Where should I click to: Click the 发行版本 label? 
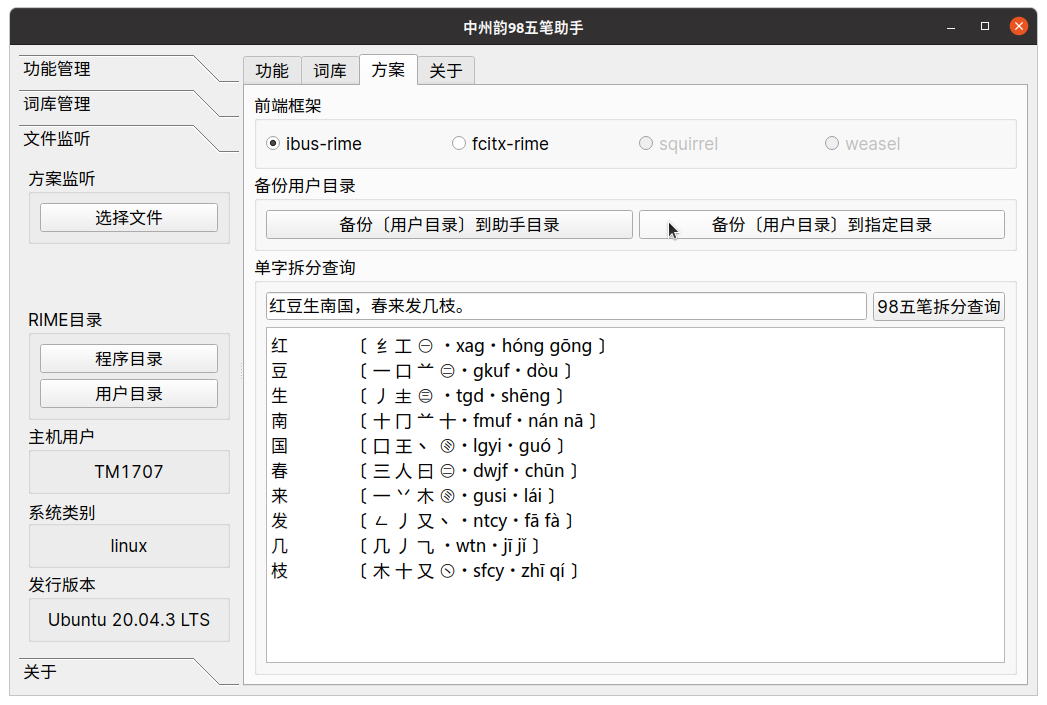(x=61, y=585)
